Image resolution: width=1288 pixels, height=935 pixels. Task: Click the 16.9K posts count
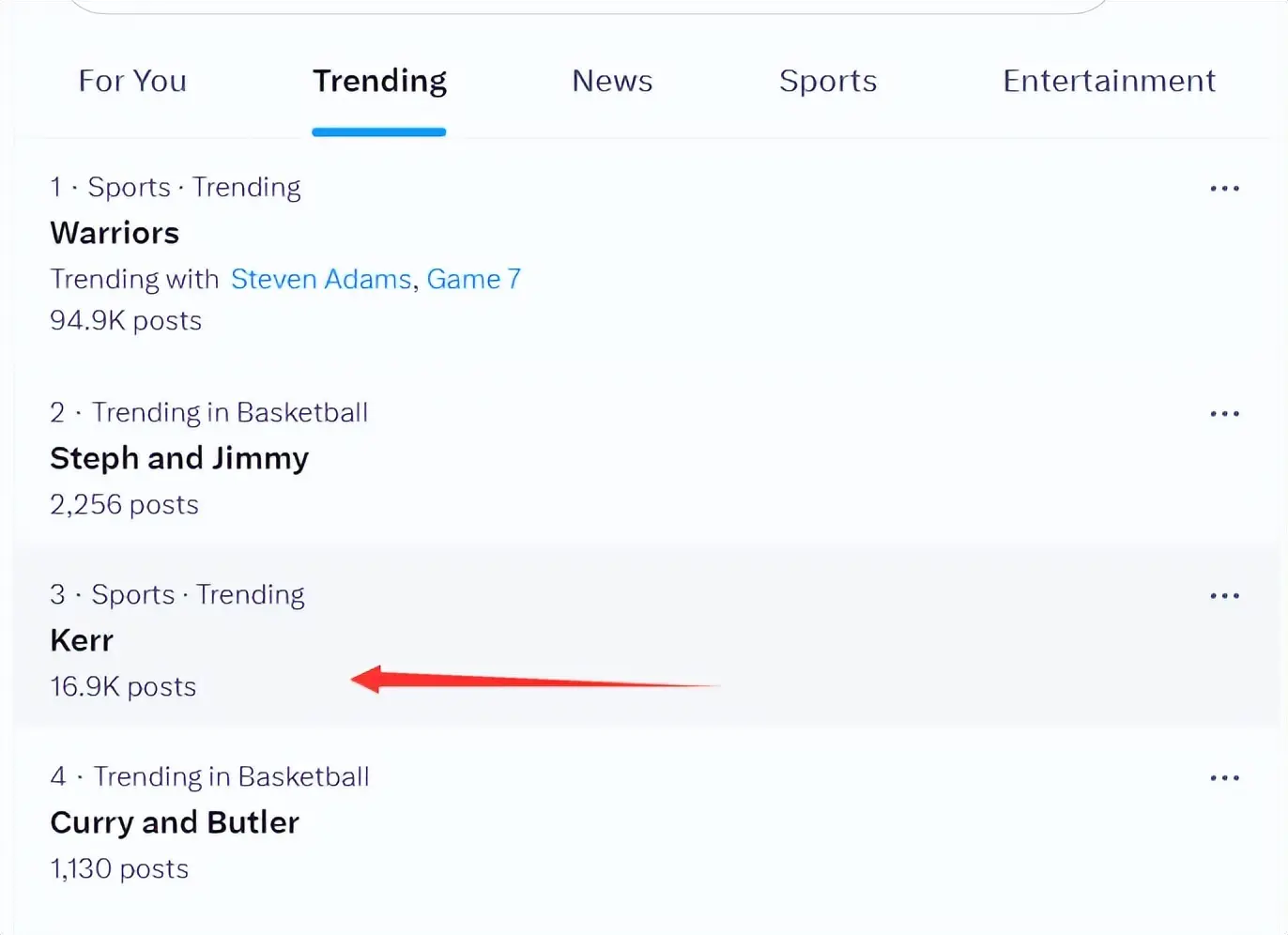[123, 687]
